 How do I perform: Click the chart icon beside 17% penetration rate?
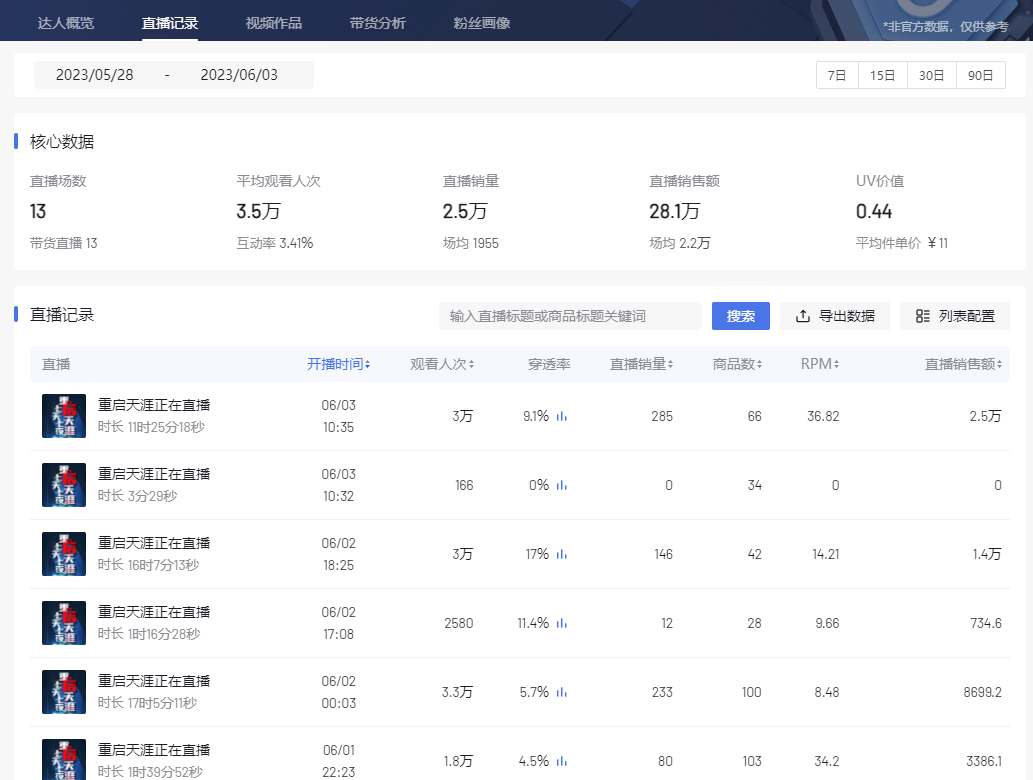click(562, 555)
